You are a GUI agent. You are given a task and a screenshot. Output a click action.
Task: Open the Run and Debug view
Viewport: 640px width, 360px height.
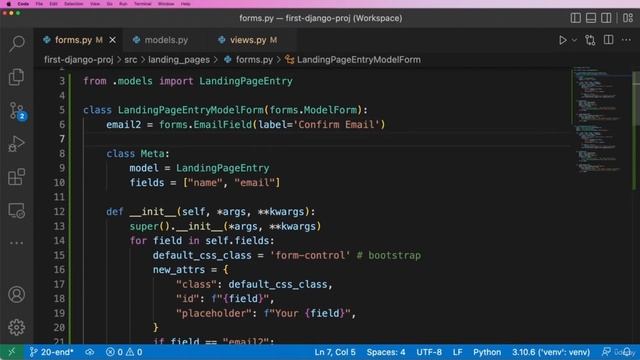[x=17, y=144]
